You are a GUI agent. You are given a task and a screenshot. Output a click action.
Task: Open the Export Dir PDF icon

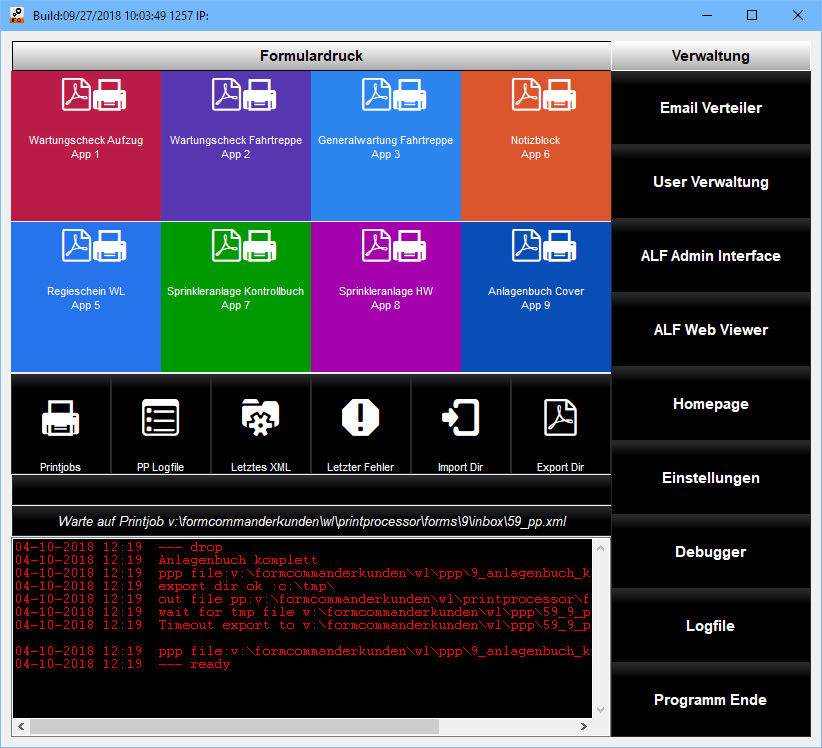(x=560, y=418)
